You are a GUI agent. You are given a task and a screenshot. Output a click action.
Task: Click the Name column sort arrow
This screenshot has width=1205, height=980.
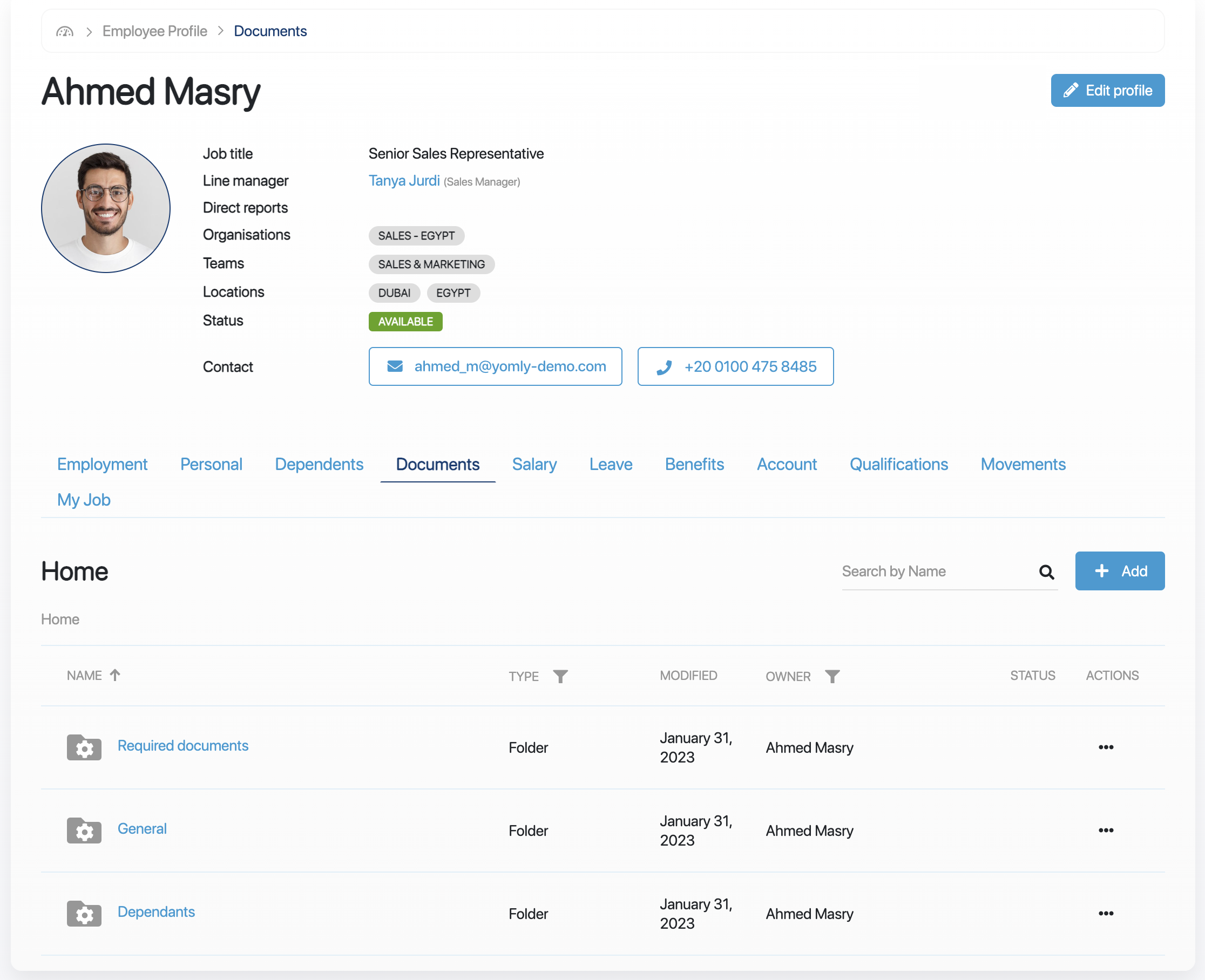pyautogui.click(x=115, y=675)
